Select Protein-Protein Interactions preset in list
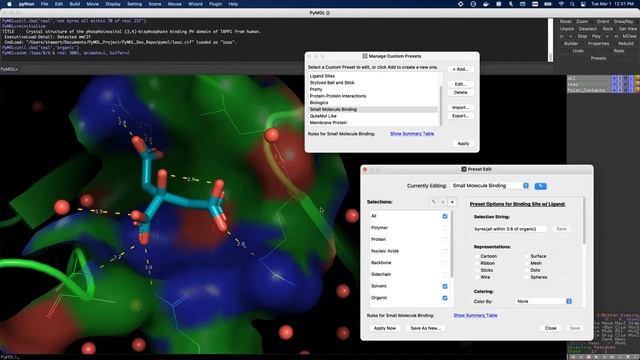Viewport: 640px width, 360px height. pos(373,96)
